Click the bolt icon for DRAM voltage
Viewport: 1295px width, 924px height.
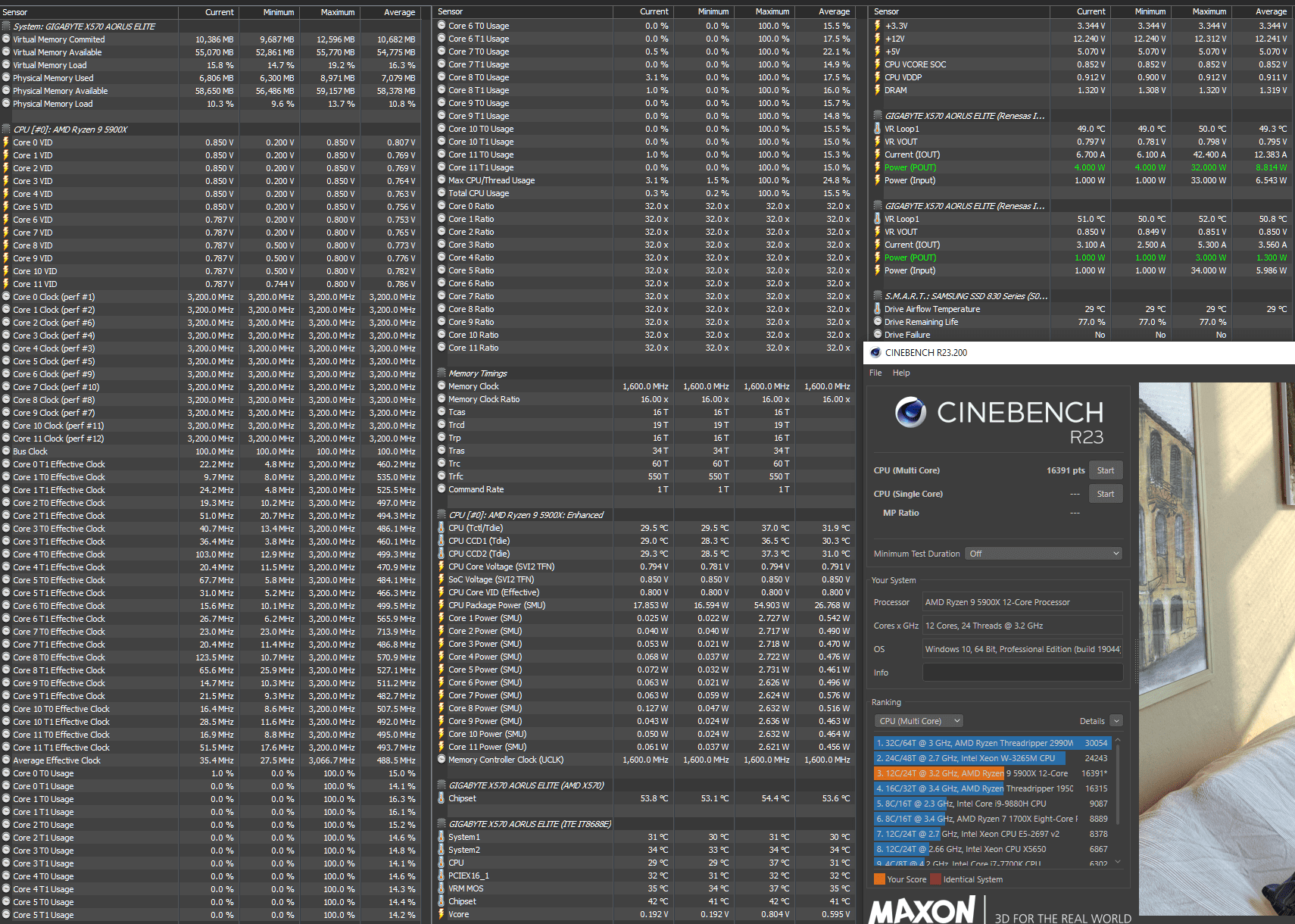point(878,90)
